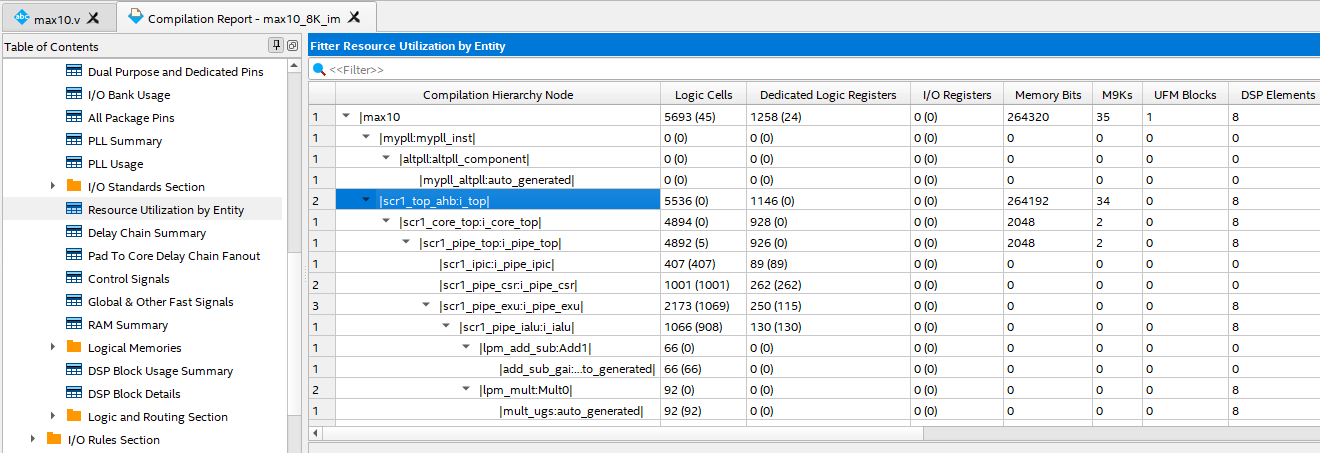Image resolution: width=1320 pixels, height=453 pixels.
Task: Collapse the |scr1_top_ahb:i_top| node
Action: (366, 200)
